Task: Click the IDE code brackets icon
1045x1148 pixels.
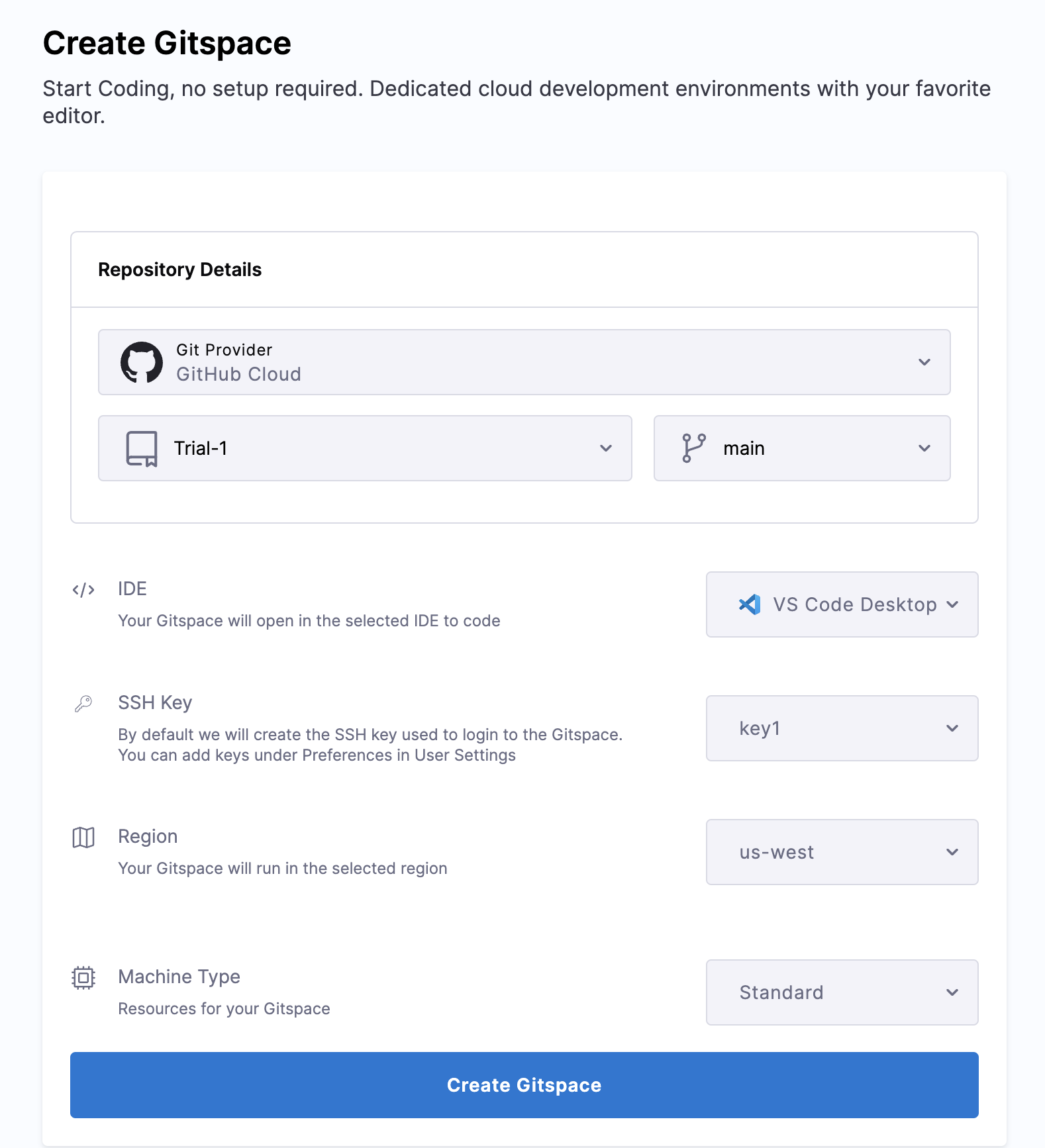Action: (x=83, y=590)
